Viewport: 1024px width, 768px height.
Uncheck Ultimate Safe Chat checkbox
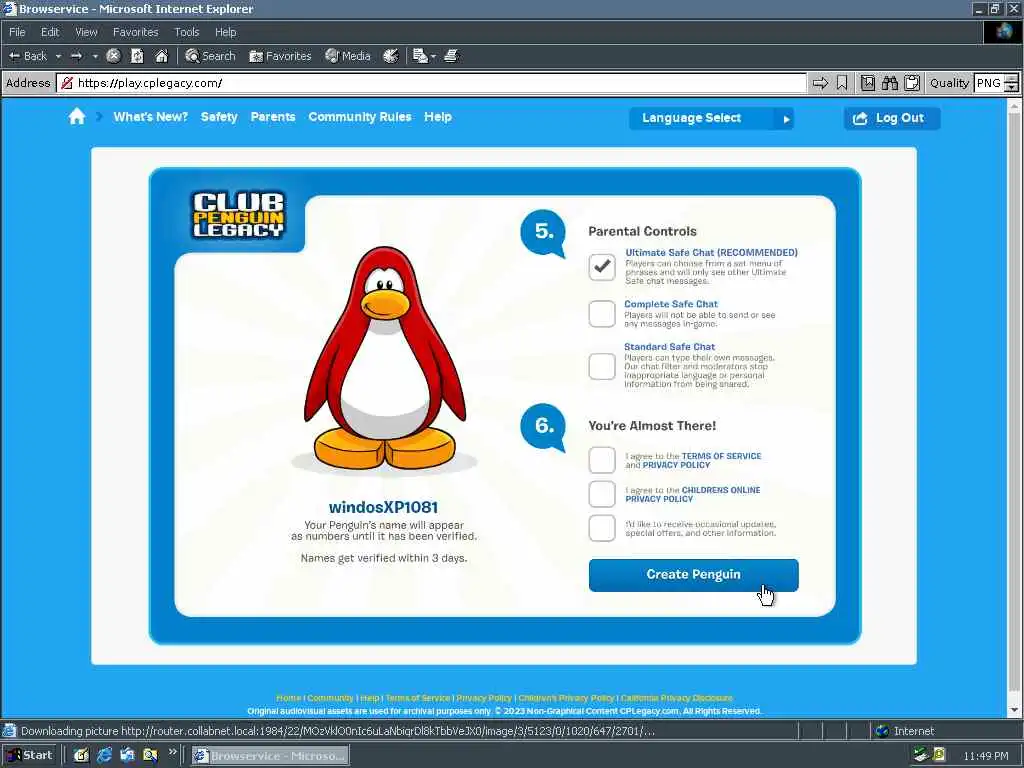point(601,267)
